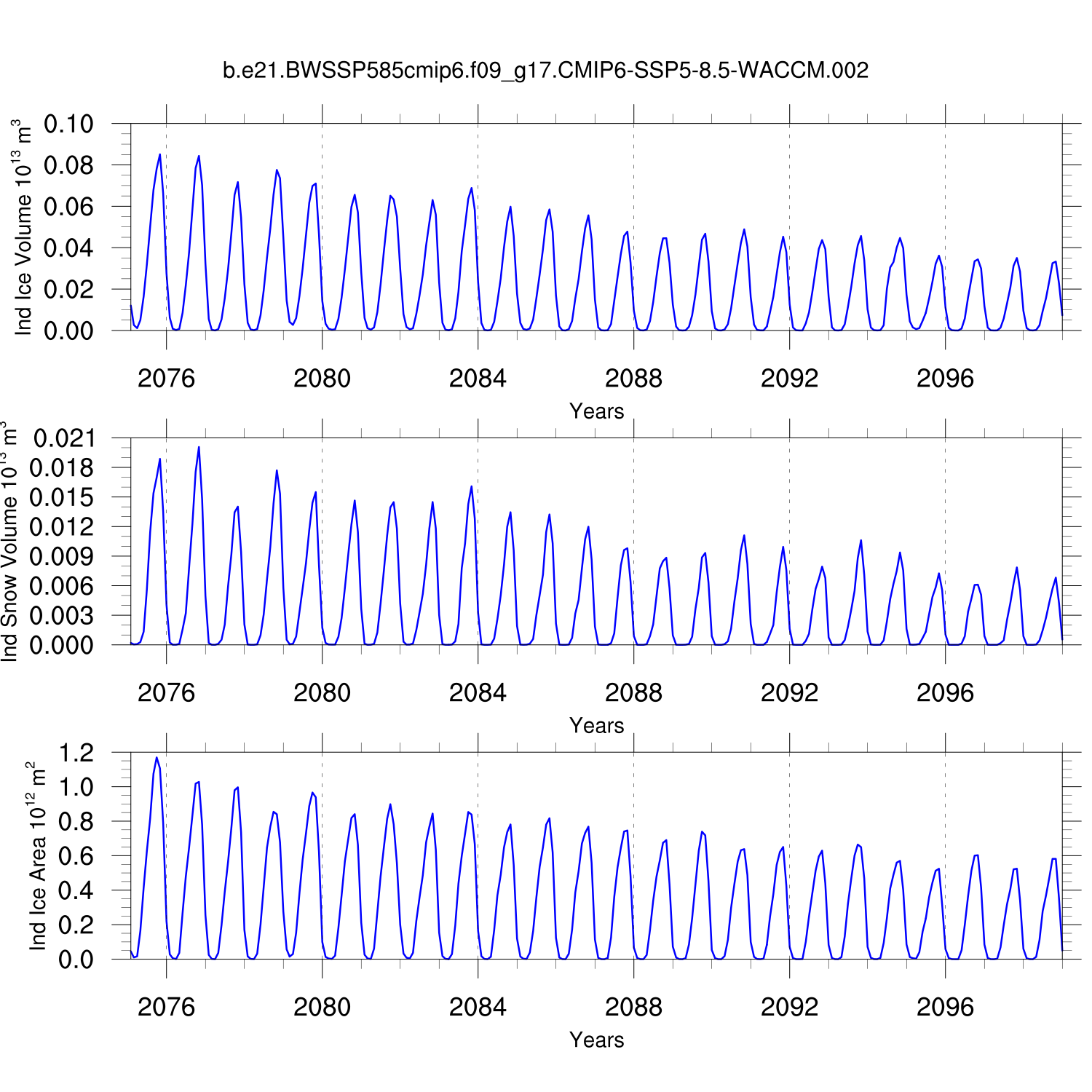Click the 0.10 value on Ice Volume axis
The image size is (1092, 1092).
pos(69,124)
